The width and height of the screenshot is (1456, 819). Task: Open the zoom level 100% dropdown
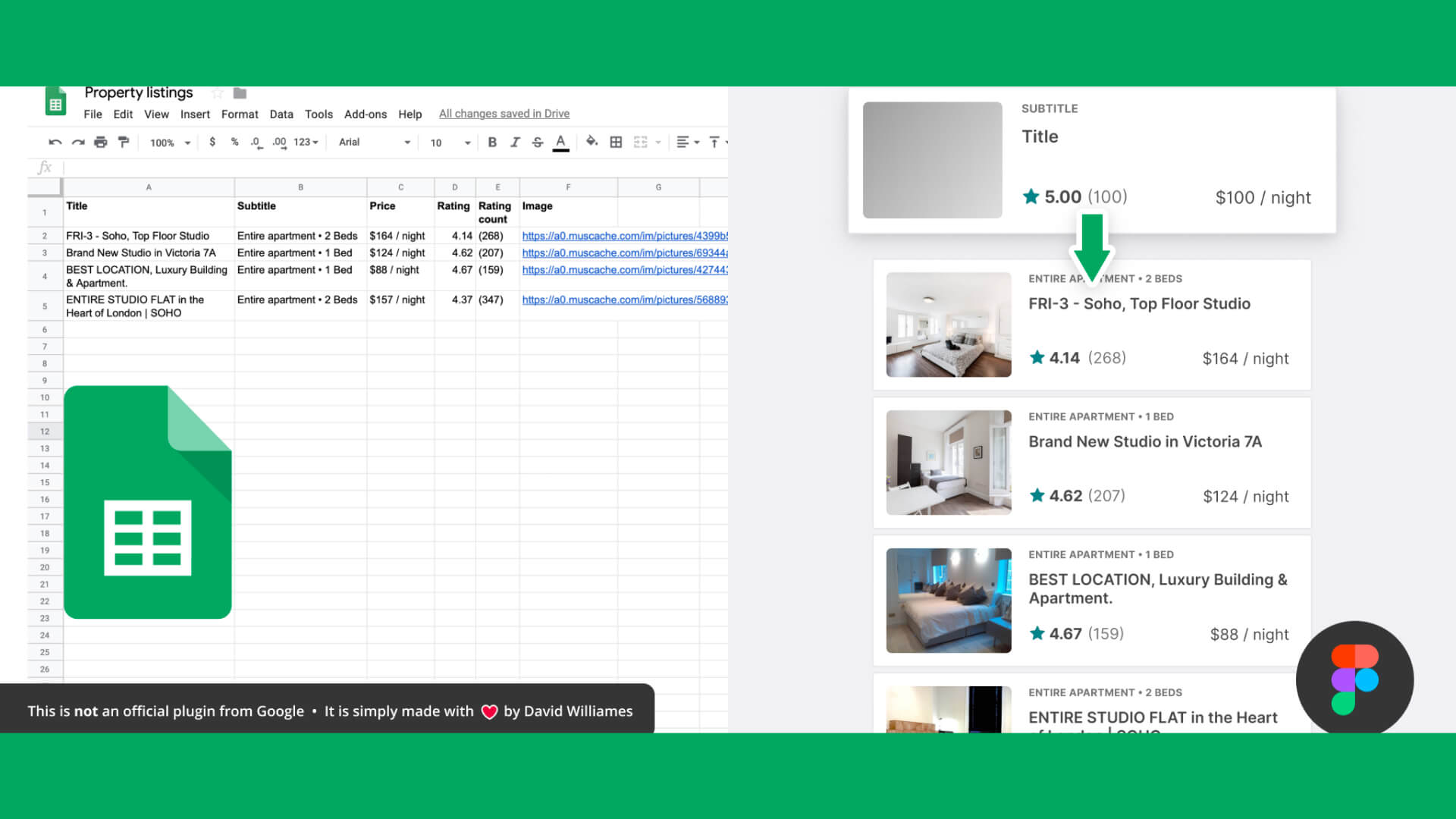coord(170,143)
